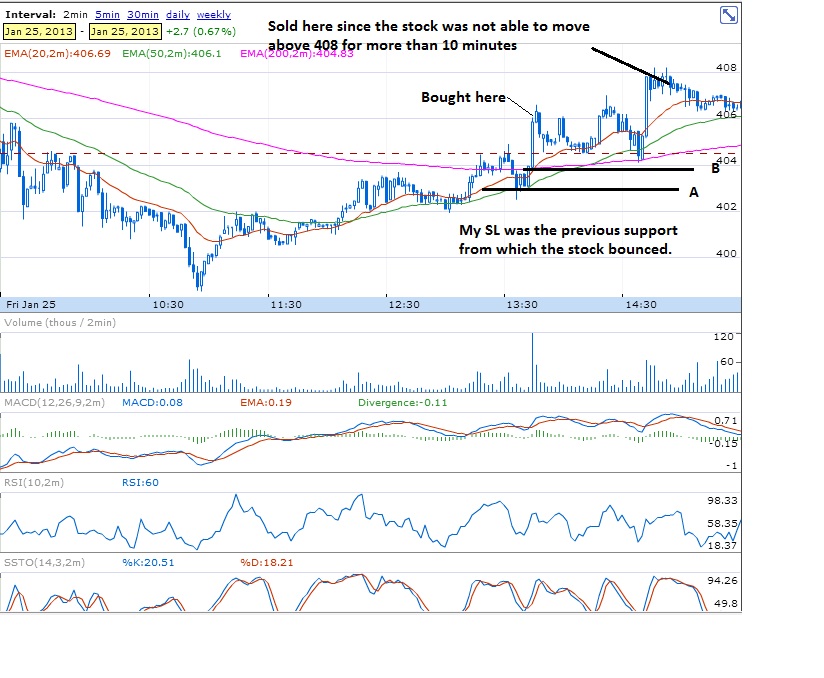Switch interval to 30min
The height and width of the screenshot is (678, 824).
(143, 15)
